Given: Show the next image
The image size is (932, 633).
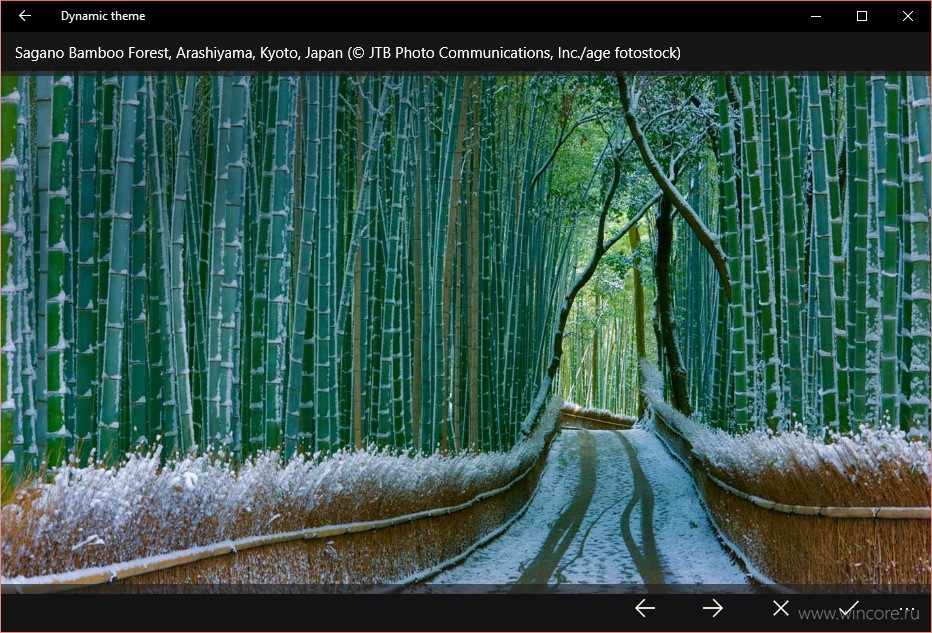Looking at the screenshot, I should tap(713, 608).
